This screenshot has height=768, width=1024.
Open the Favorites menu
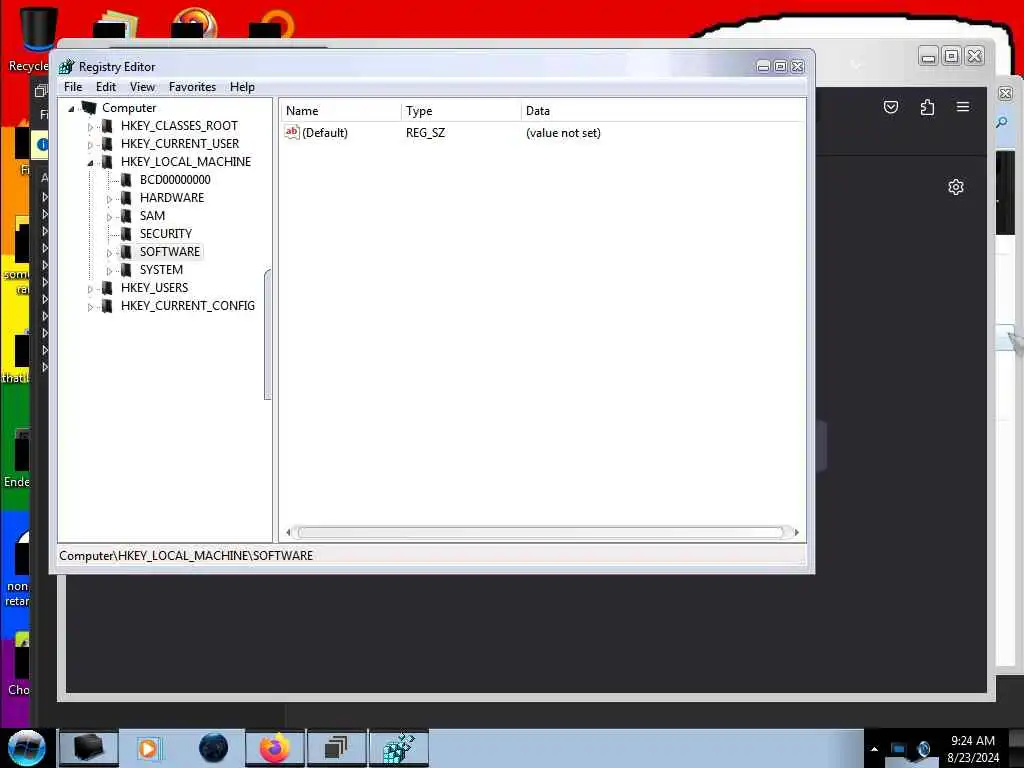(x=192, y=87)
